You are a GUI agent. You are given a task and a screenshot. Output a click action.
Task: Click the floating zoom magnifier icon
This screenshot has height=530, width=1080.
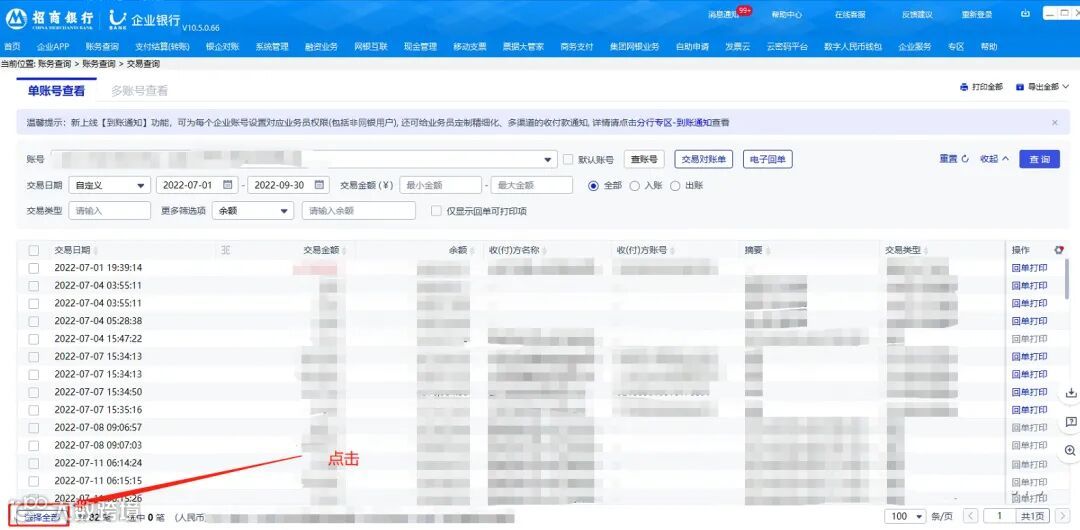pos(1070,450)
